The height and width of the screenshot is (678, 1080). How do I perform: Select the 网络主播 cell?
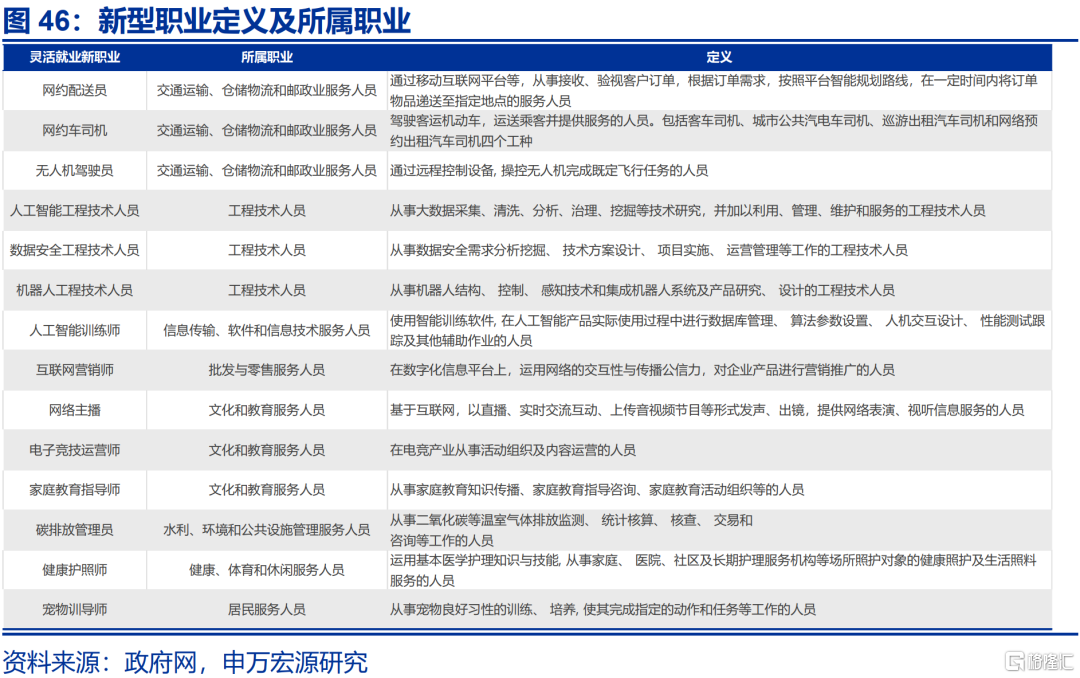(x=74, y=410)
